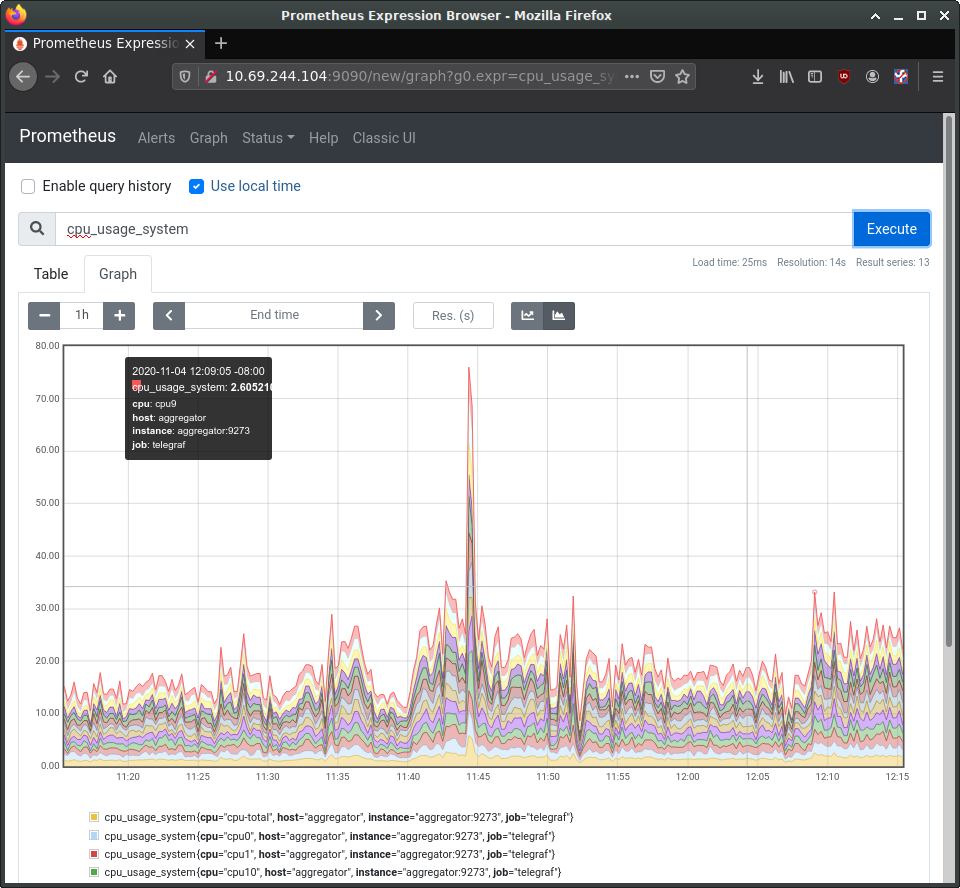The height and width of the screenshot is (888, 960).
Task: Click the Res. (s) resolution input
Action: (x=453, y=315)
